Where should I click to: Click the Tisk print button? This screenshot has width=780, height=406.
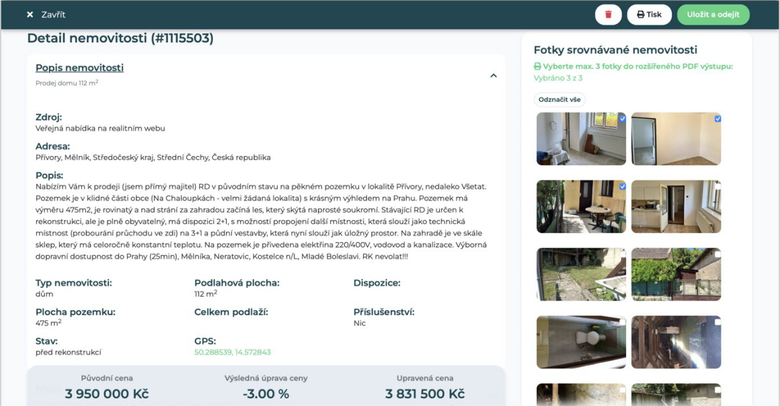pyautogui.click(x=650, y=15)
